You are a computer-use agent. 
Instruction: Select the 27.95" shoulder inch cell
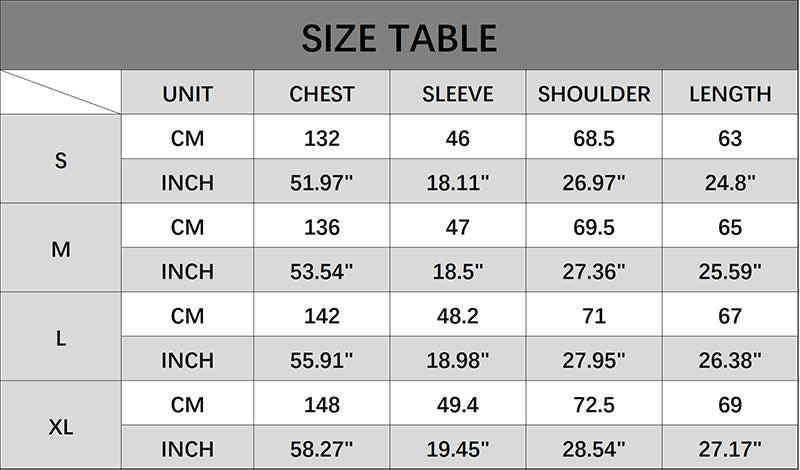coord(594,360)
